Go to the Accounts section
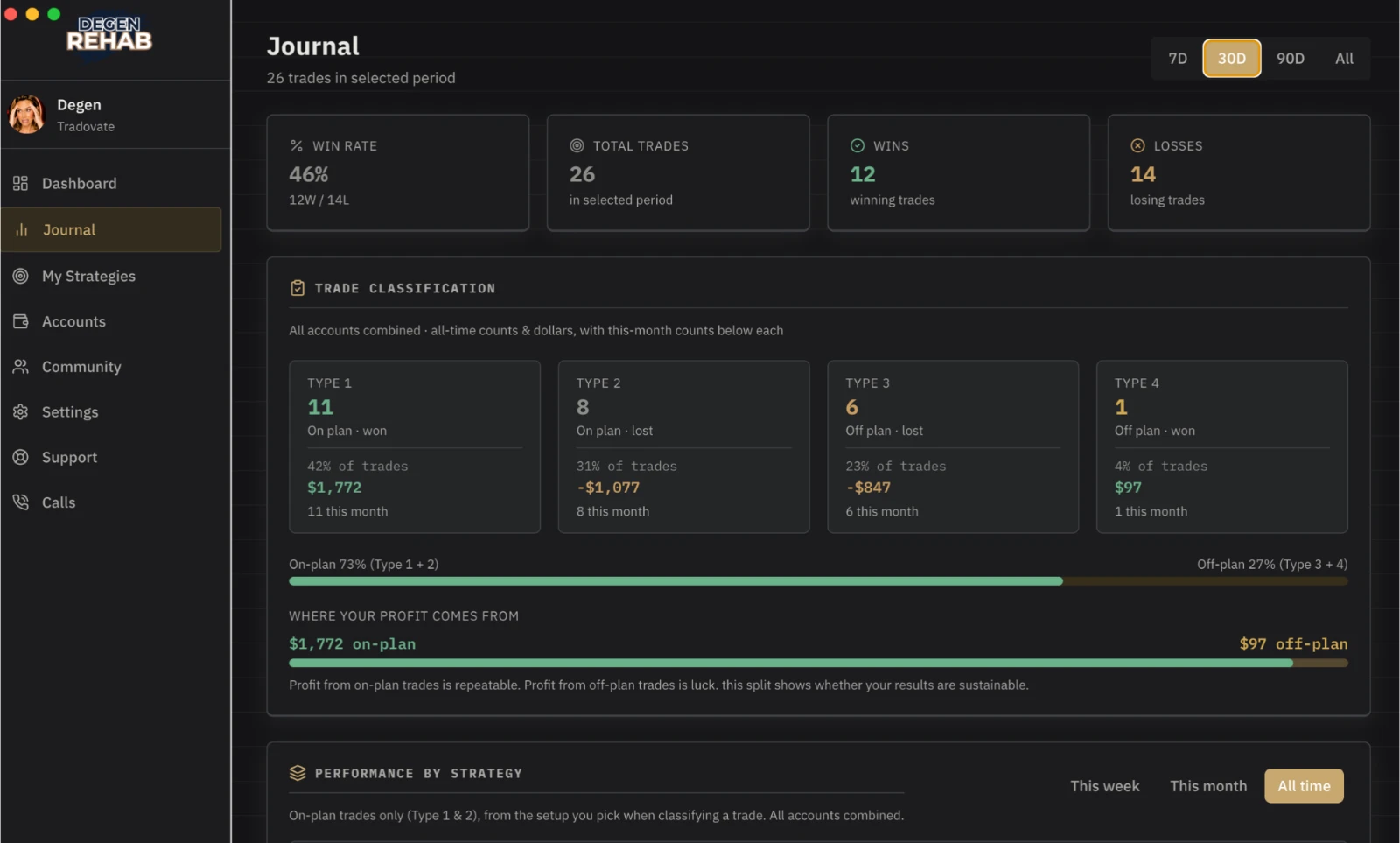The image size is (1400, 843). pyautogui.click(x=111, y=321)
